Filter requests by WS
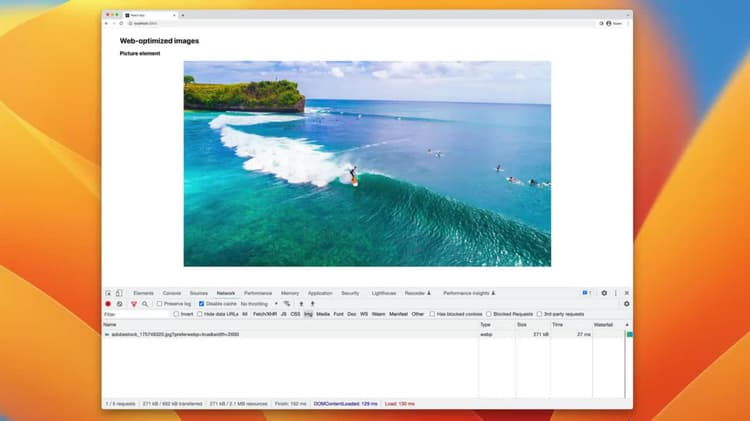 point(364,314)
